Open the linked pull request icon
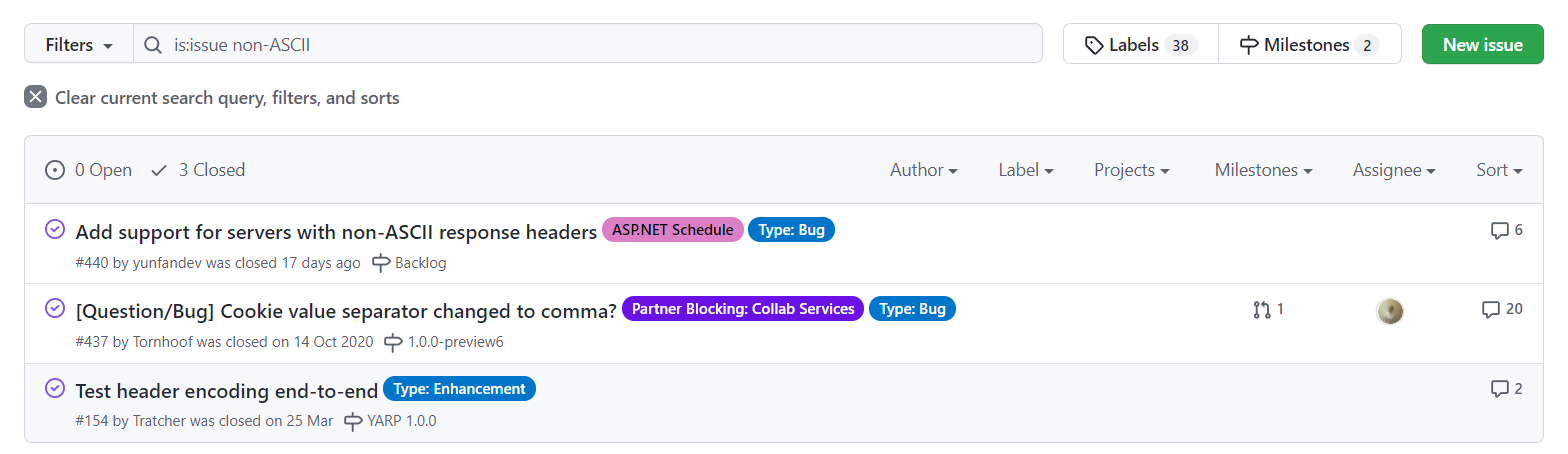This screenshot has width=1568, height=454. tap(1262, 310)
